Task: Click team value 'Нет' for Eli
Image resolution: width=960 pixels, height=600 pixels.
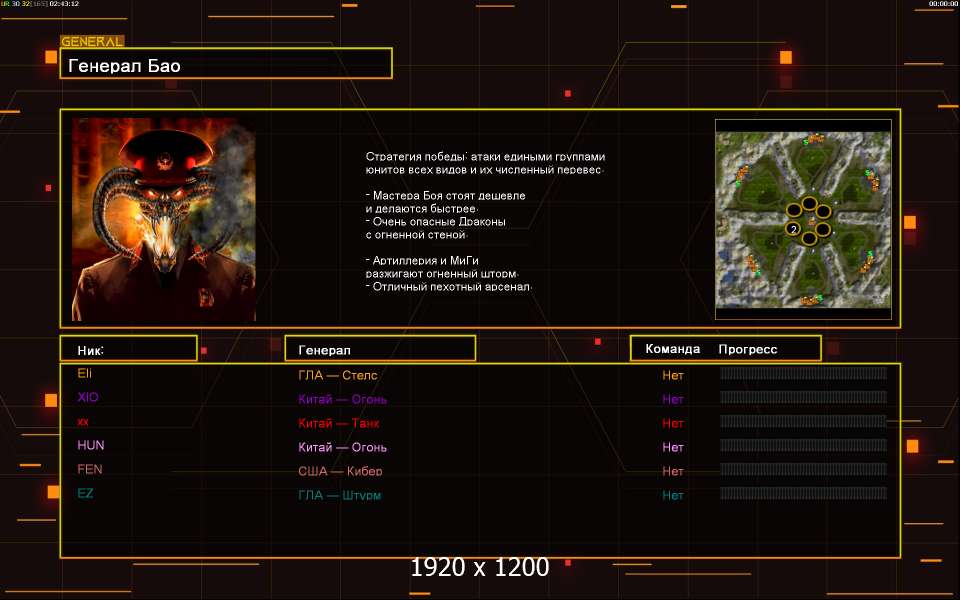Action: click(x=672, y=375)
